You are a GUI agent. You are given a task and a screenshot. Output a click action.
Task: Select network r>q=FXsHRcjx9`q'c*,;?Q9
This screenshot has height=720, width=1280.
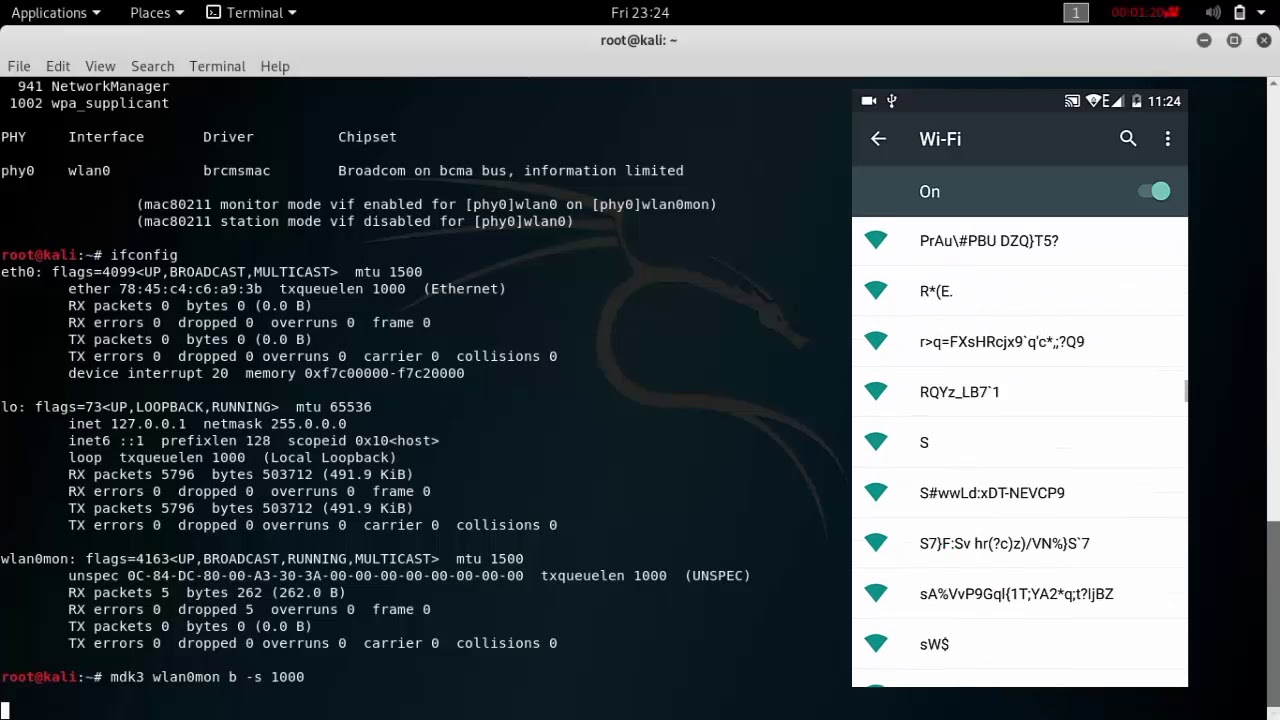click(x=1020, y=342)
